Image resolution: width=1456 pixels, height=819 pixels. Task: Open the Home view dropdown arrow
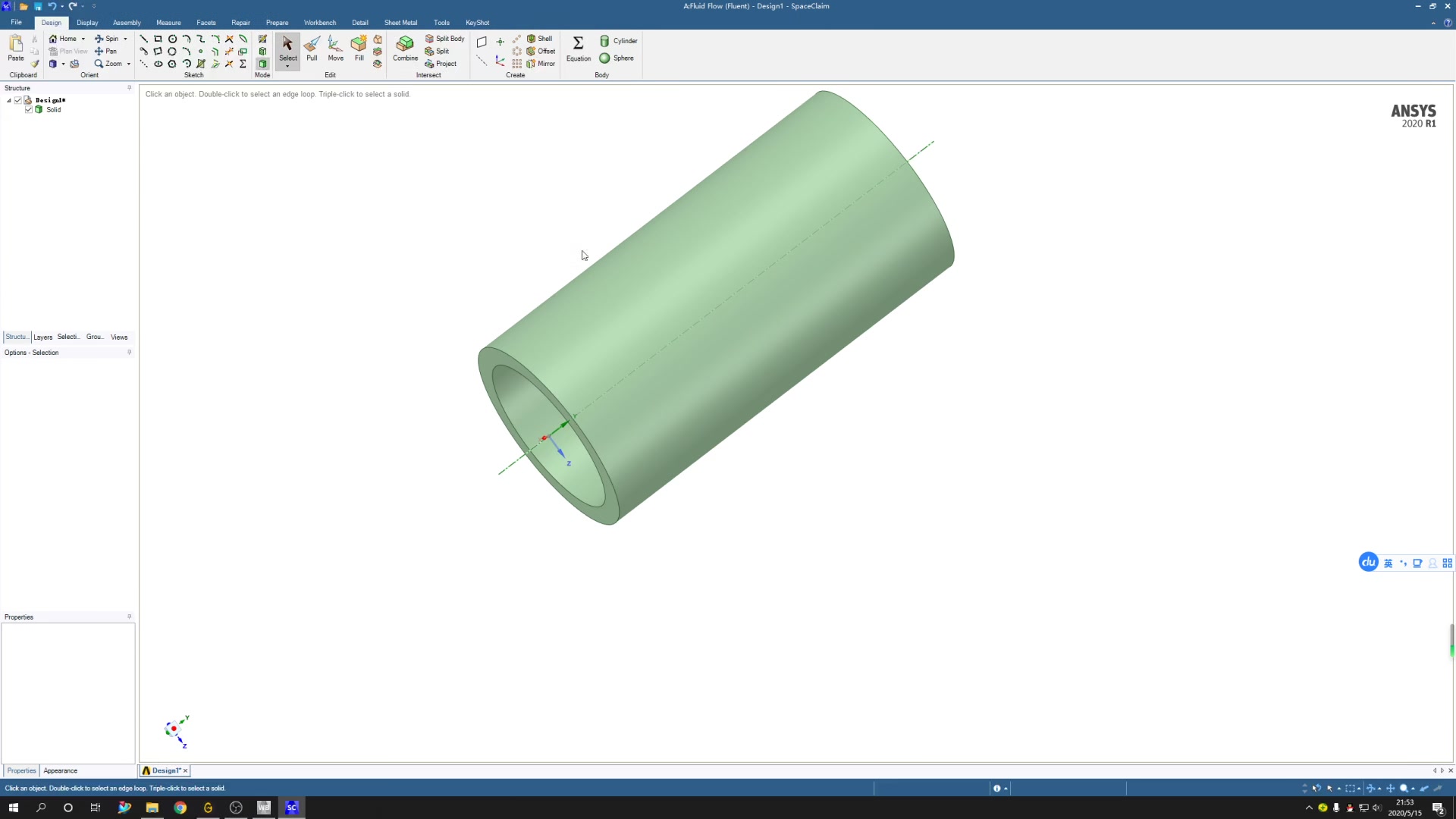[83, 39]
